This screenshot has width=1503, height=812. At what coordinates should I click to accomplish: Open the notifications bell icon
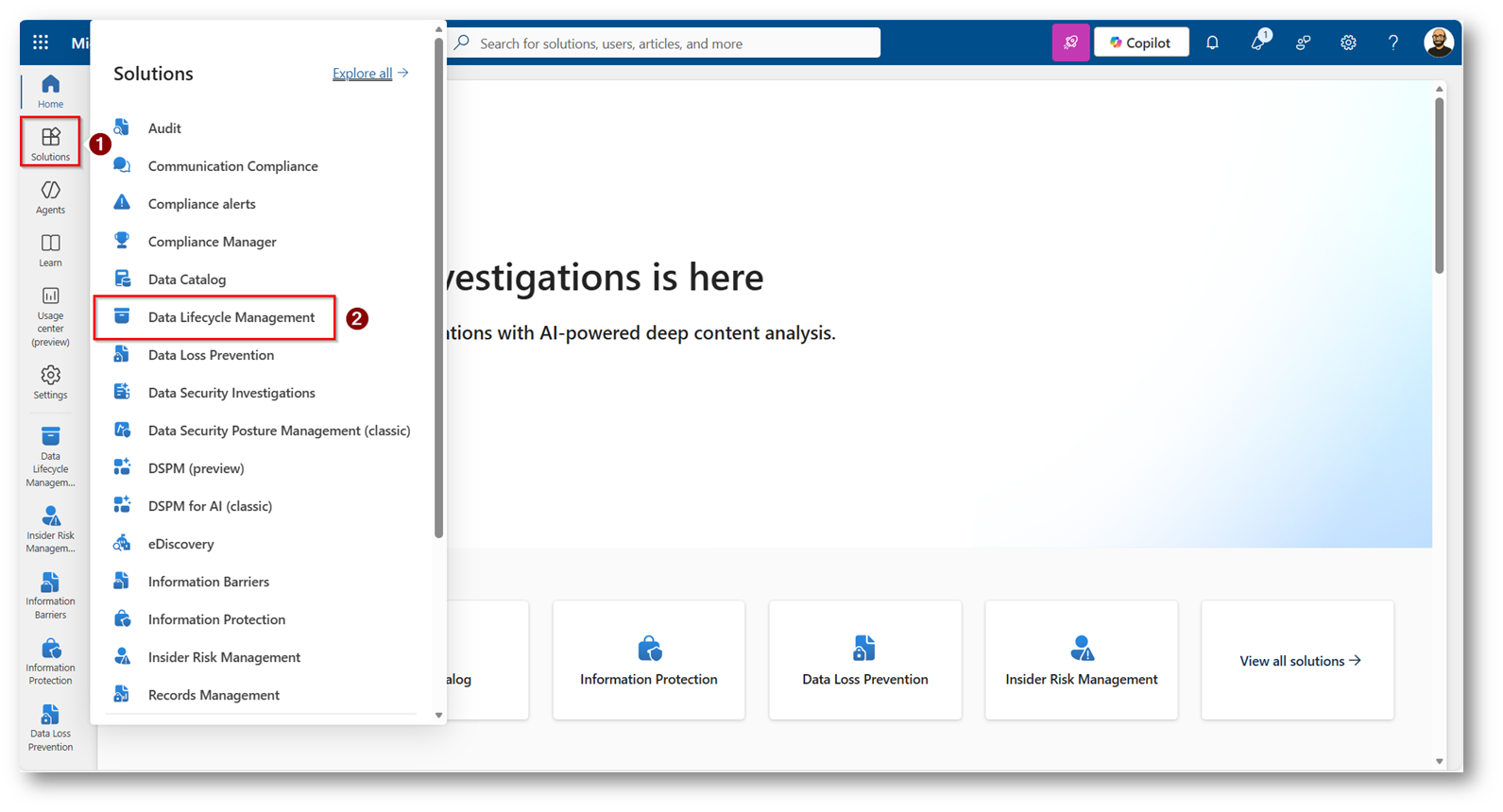coord(1212,42)
